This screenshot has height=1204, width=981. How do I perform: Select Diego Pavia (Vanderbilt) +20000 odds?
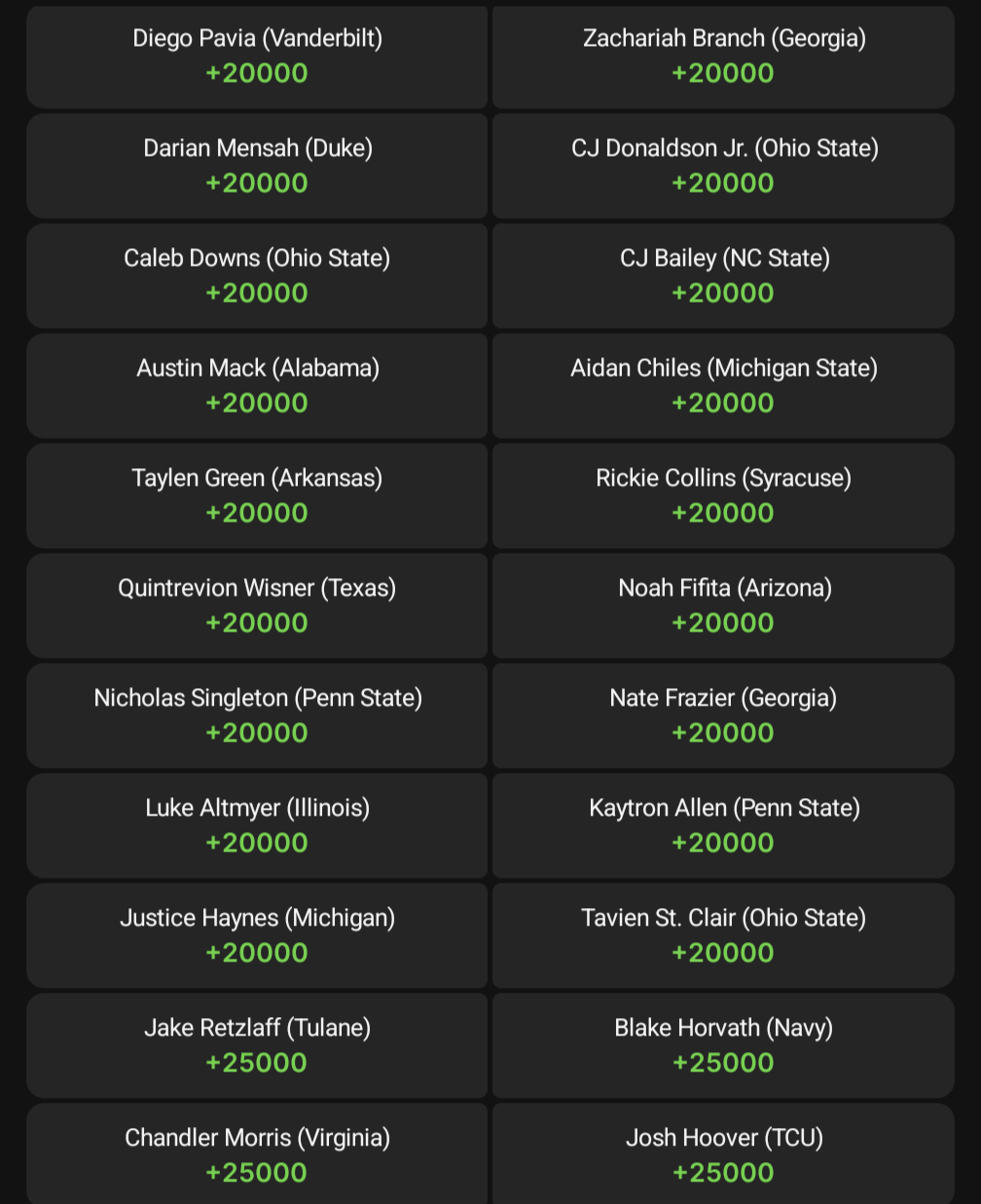(x=257, y=56)
